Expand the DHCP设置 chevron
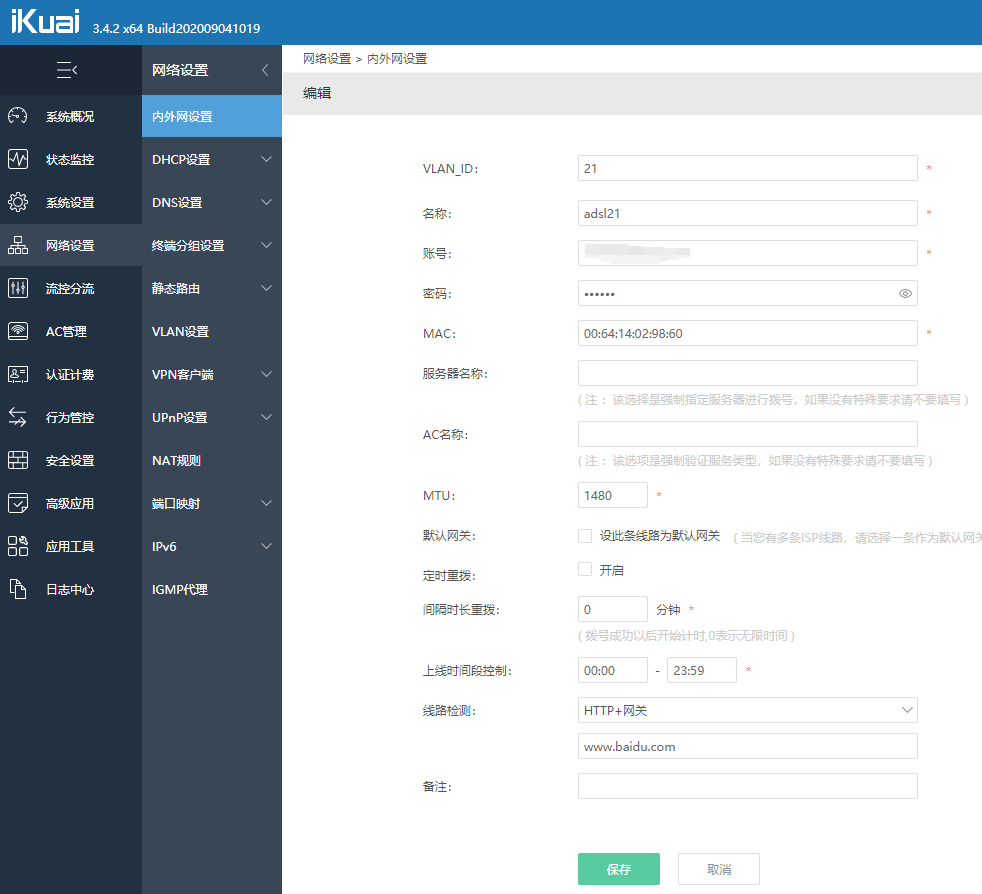The image size is (982, 894). click(266, 159)
